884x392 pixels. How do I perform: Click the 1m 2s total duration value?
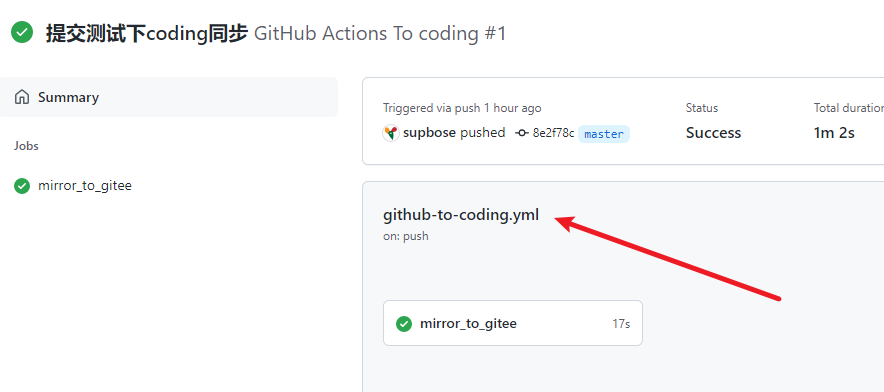tap(834, 133)
